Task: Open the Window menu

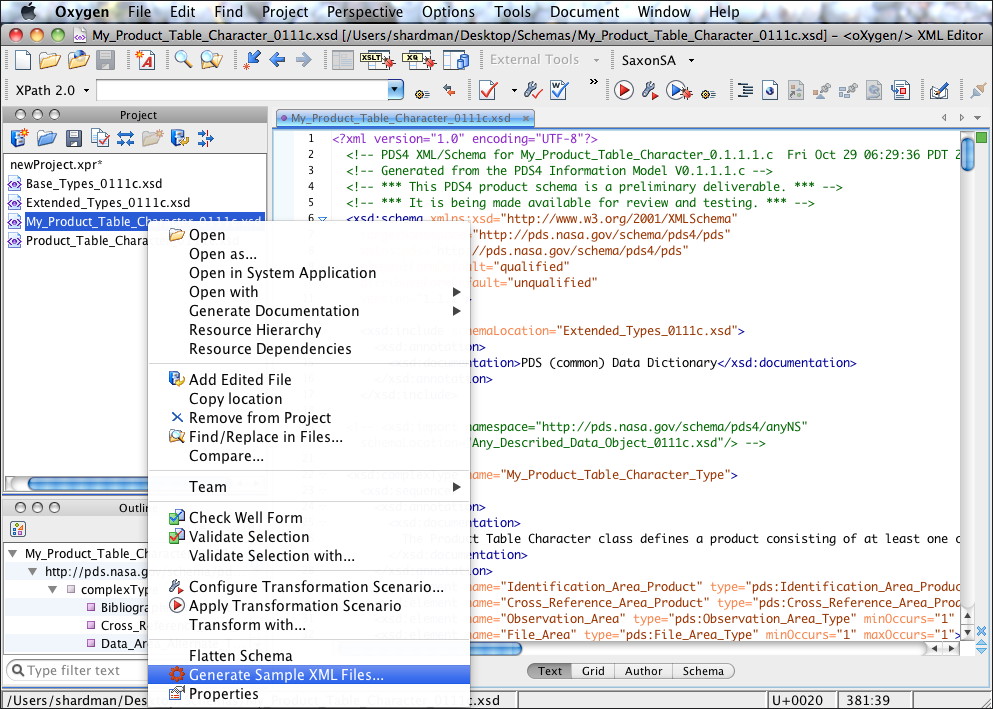Action: tap(664, 12)
